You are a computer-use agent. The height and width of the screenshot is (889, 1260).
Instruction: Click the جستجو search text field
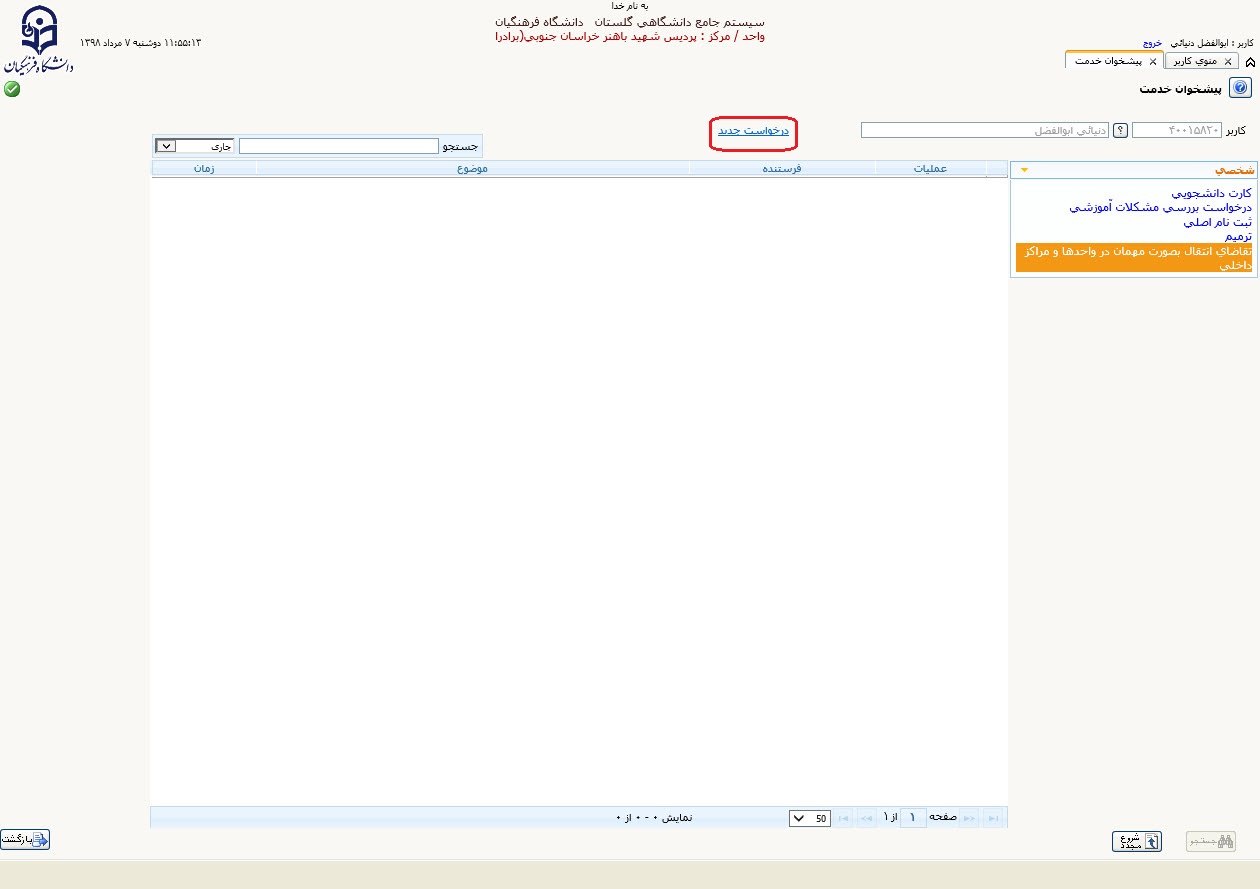tap(338, 146)
